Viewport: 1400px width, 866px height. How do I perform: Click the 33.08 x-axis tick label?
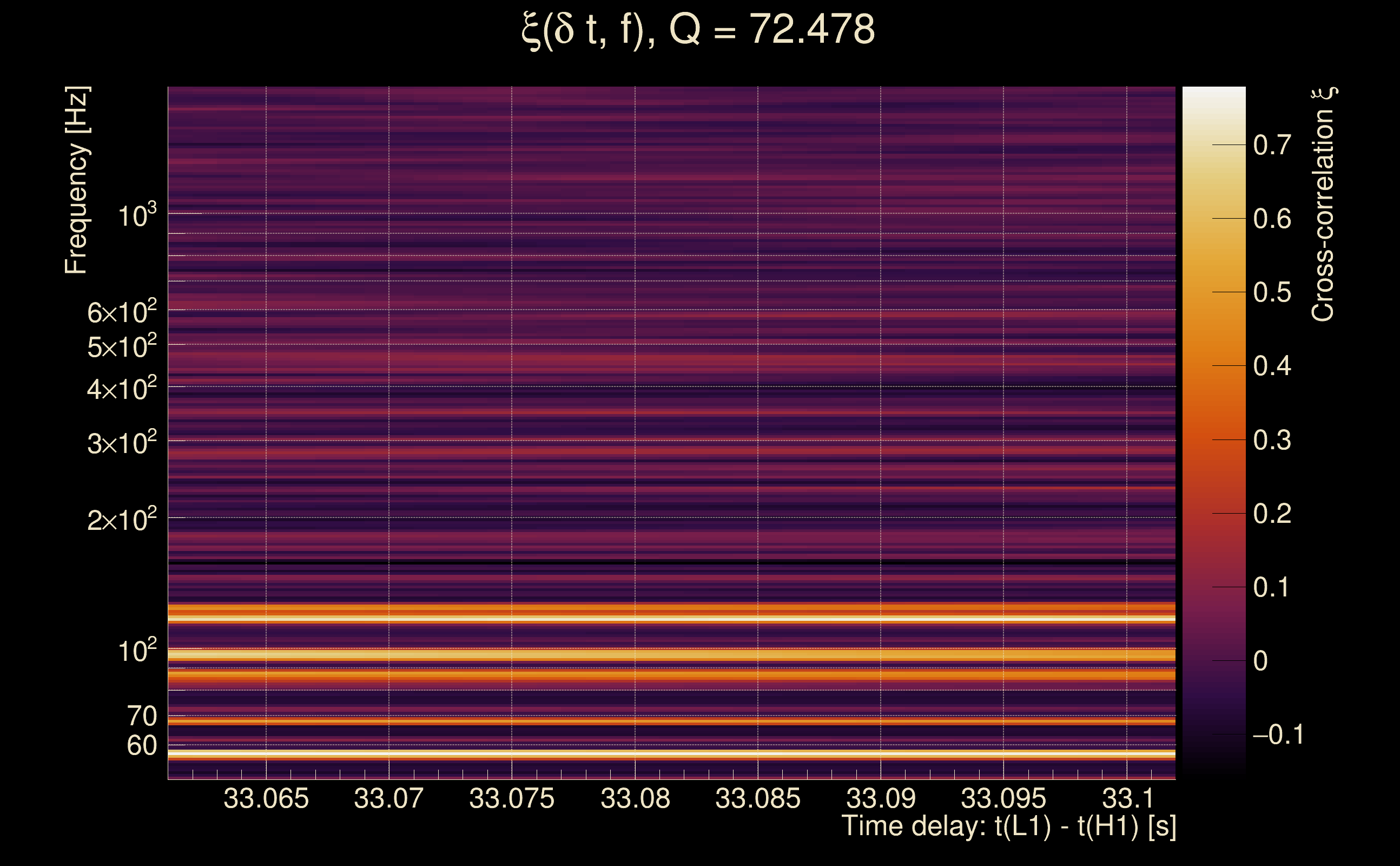point(635,798)
